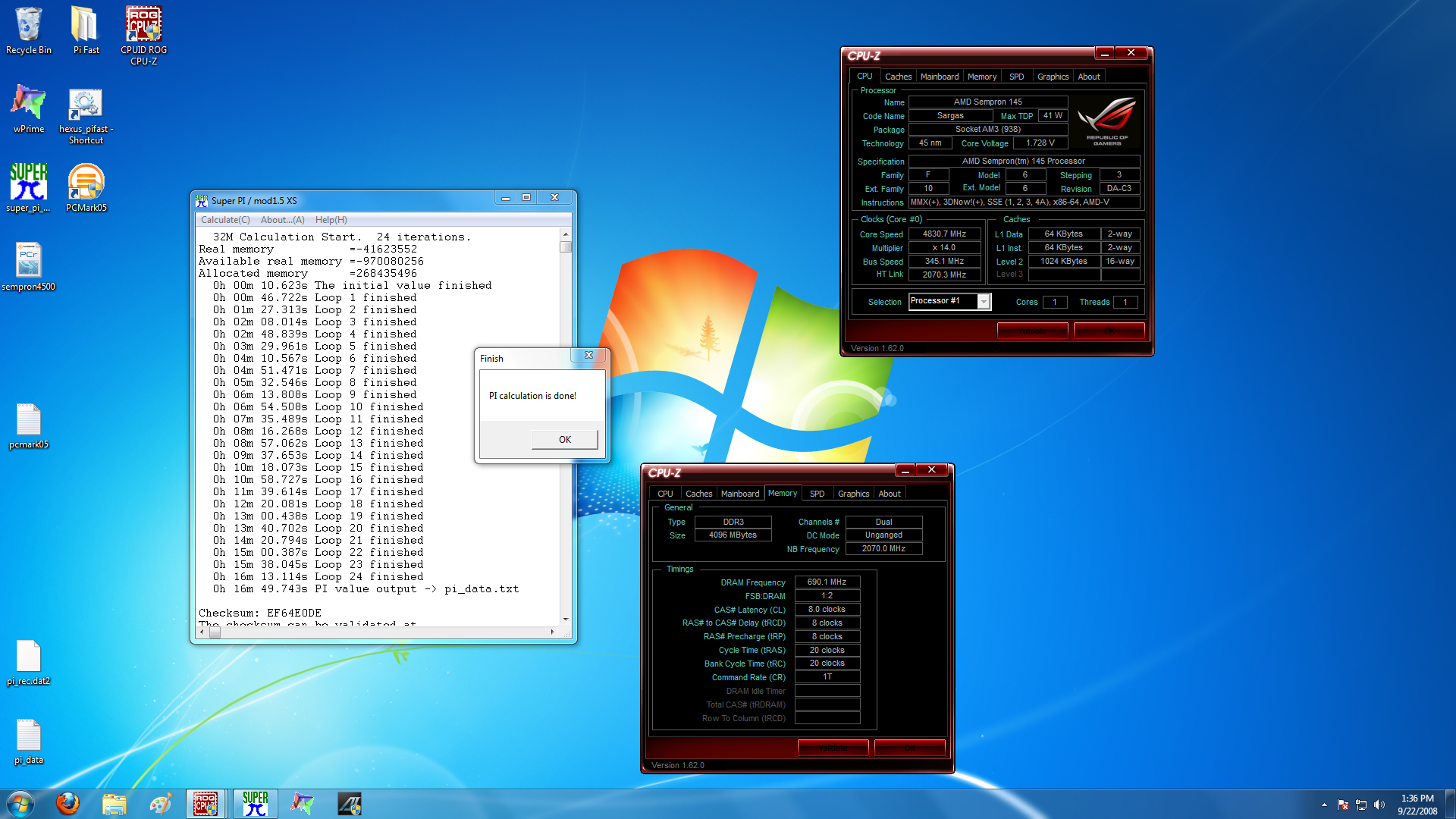Select the sempron4500 file icon
The image size is (1456, 819).
pyautogui.click(x=29, y=267)
